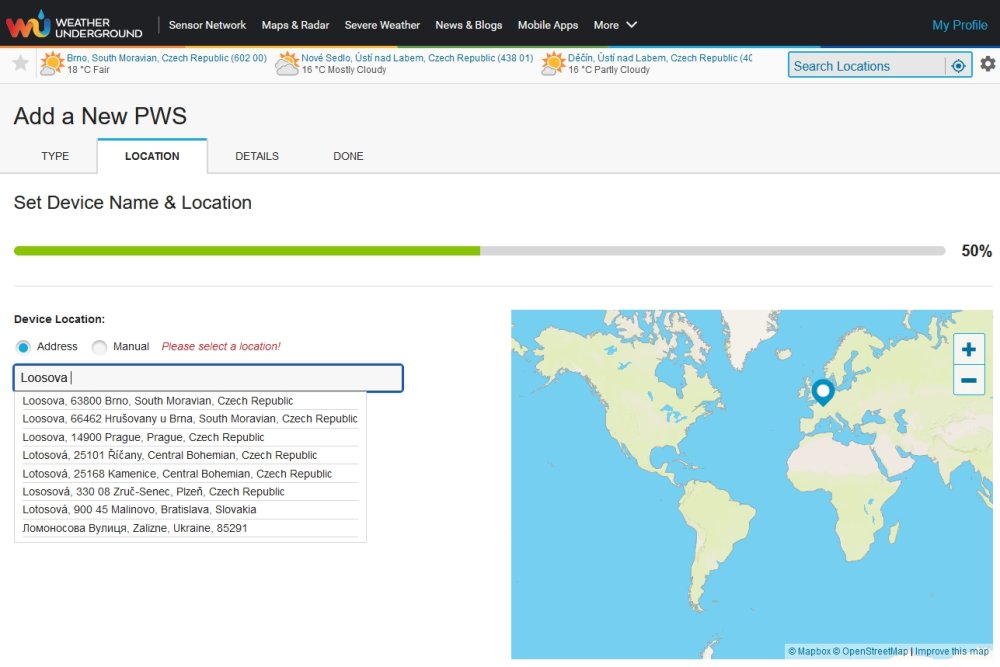Zoom in on the map

(x=968, y=350)
